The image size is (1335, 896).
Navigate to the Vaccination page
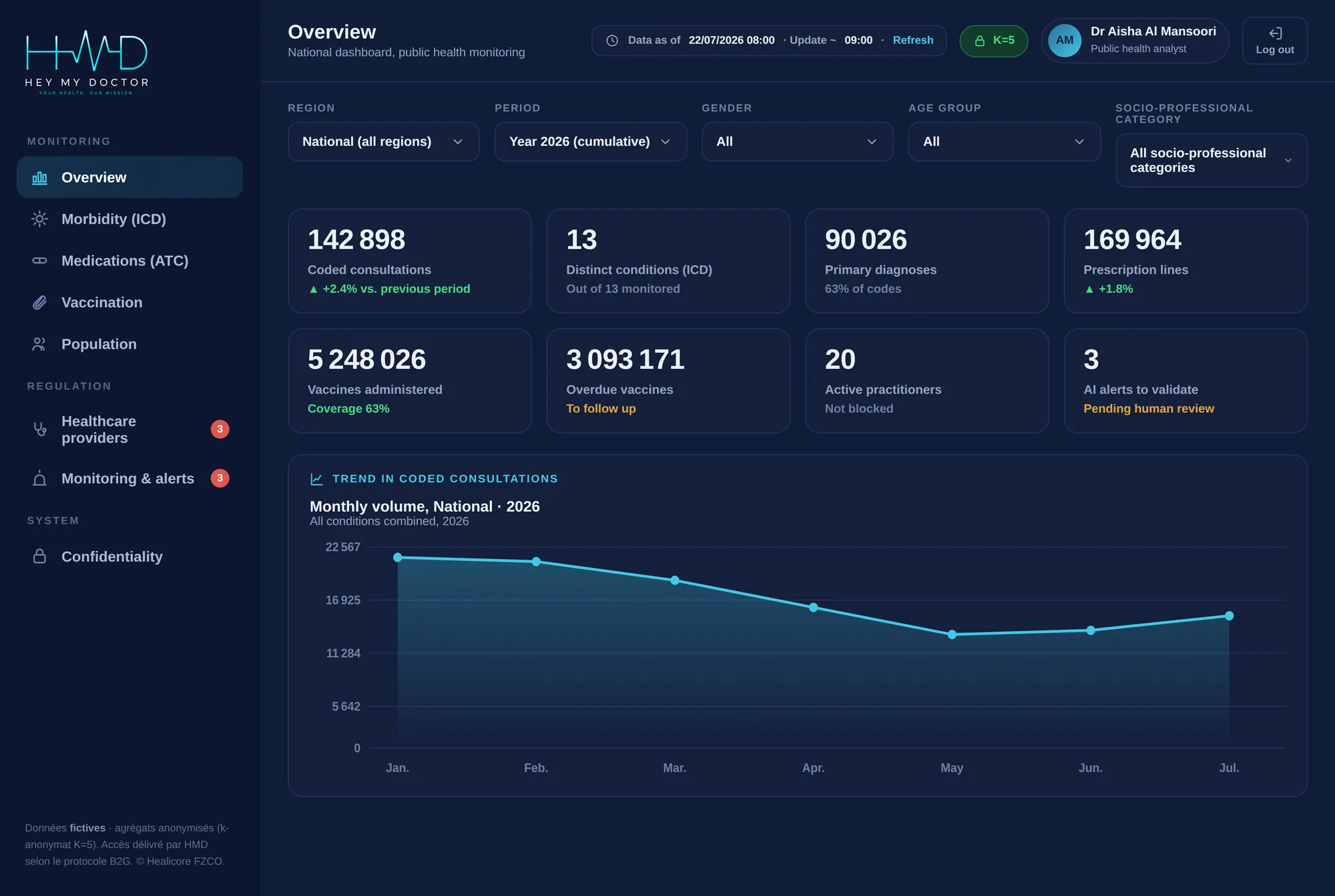tap(130, 302)
